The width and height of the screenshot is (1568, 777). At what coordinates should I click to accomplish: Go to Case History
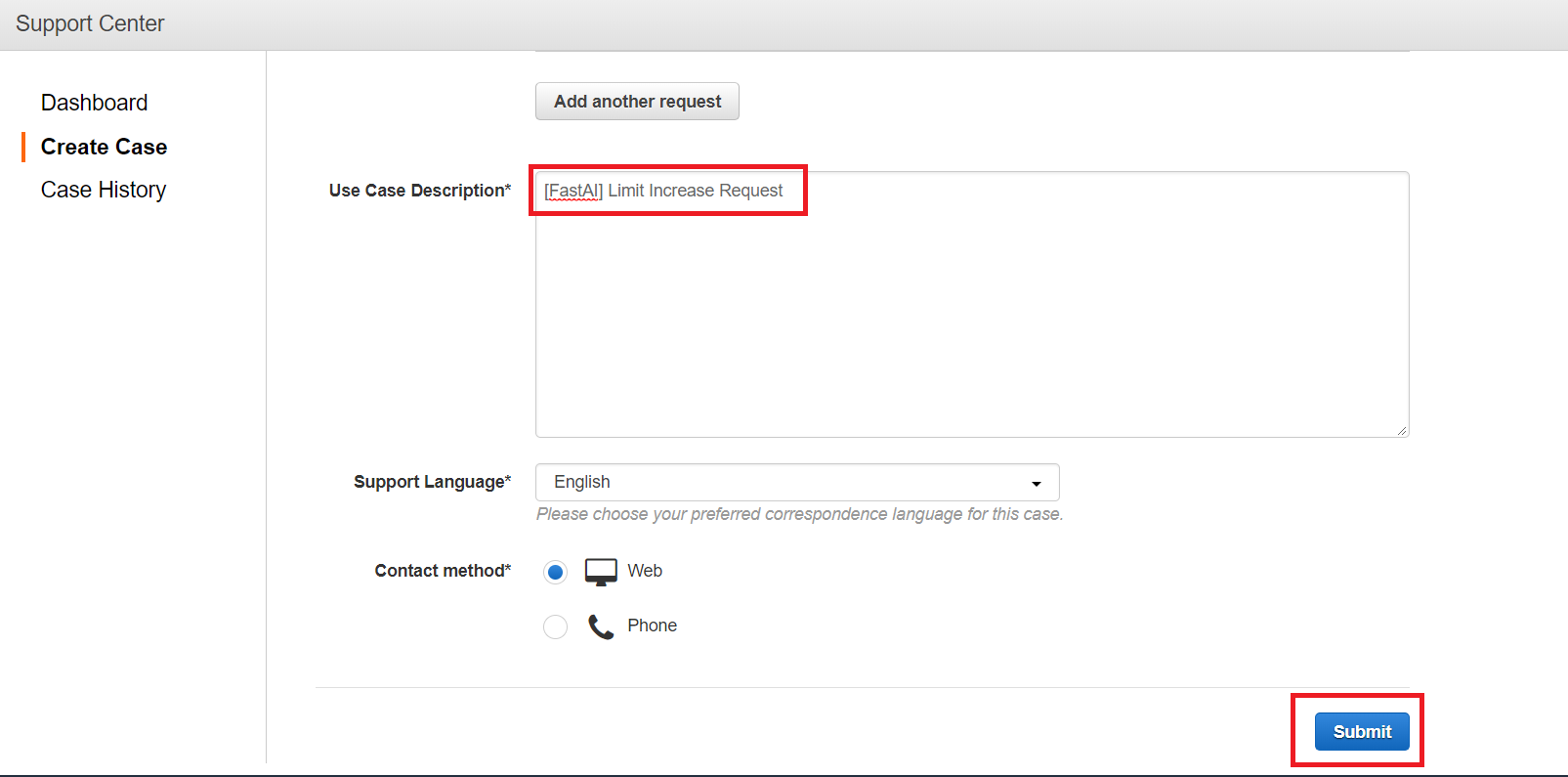click(x=104, y=190)
